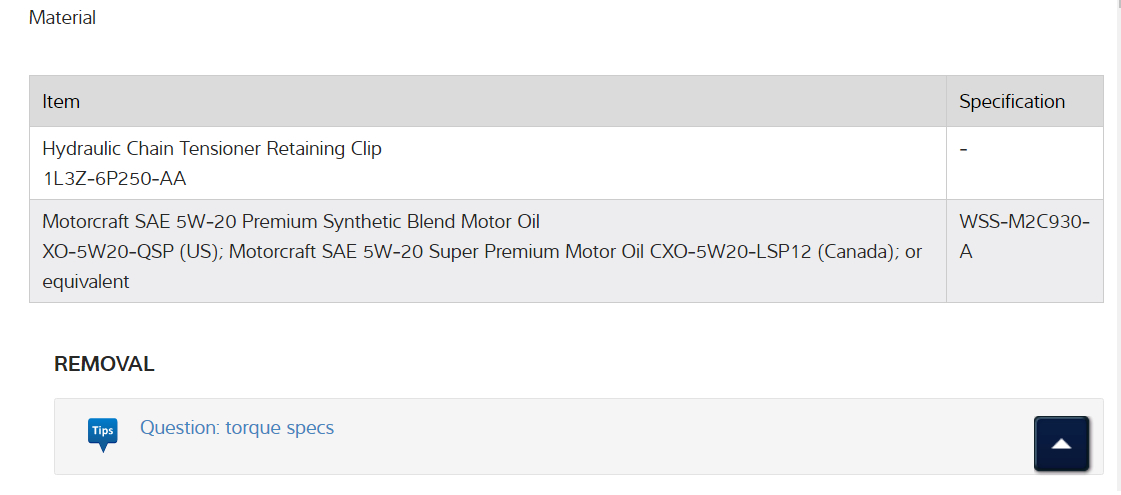Click the vertical scrollbar on the right edge
Screen dimensions: 1121x495
(1115, 200)
